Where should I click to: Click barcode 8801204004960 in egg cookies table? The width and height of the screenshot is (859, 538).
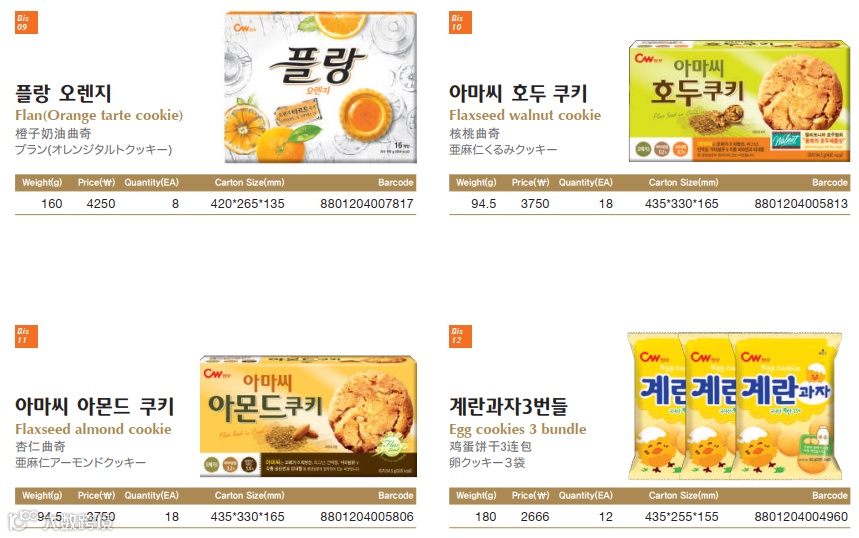801,517
